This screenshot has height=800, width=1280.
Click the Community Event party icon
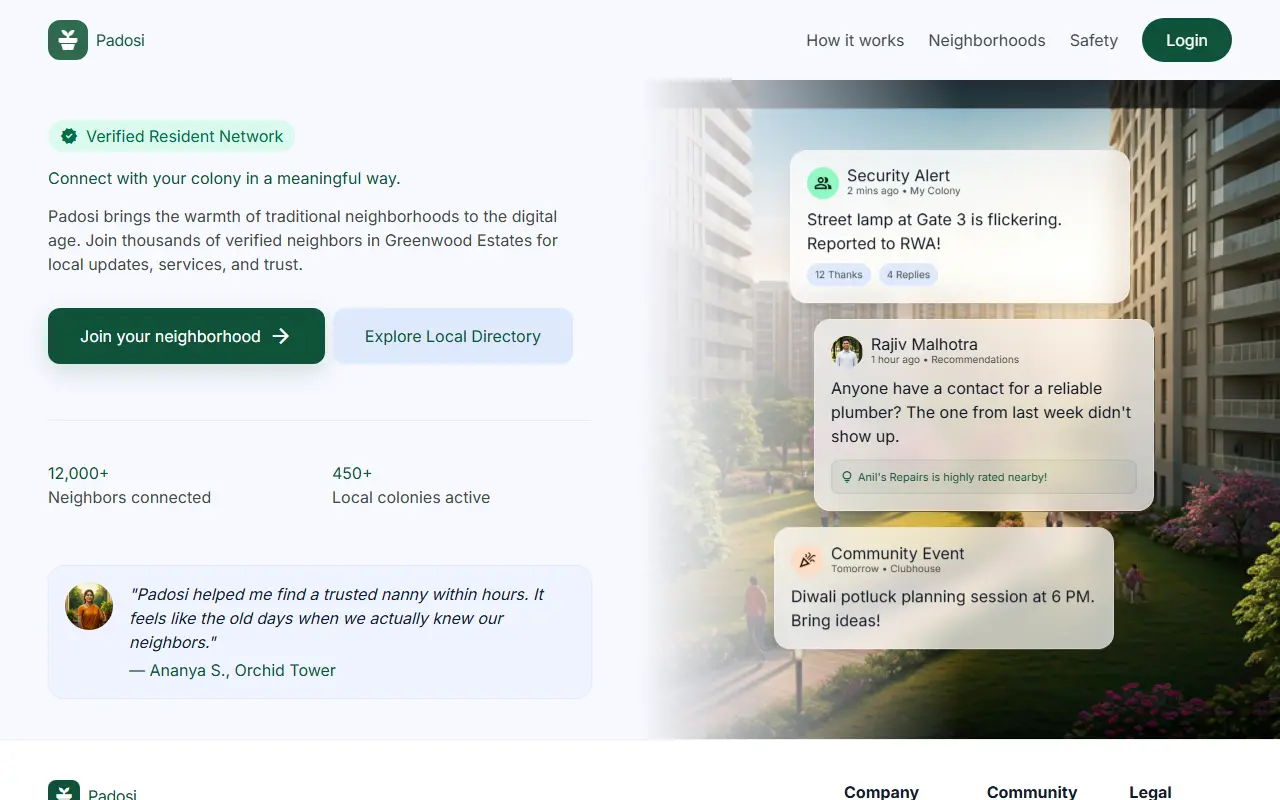pos(807,560)
